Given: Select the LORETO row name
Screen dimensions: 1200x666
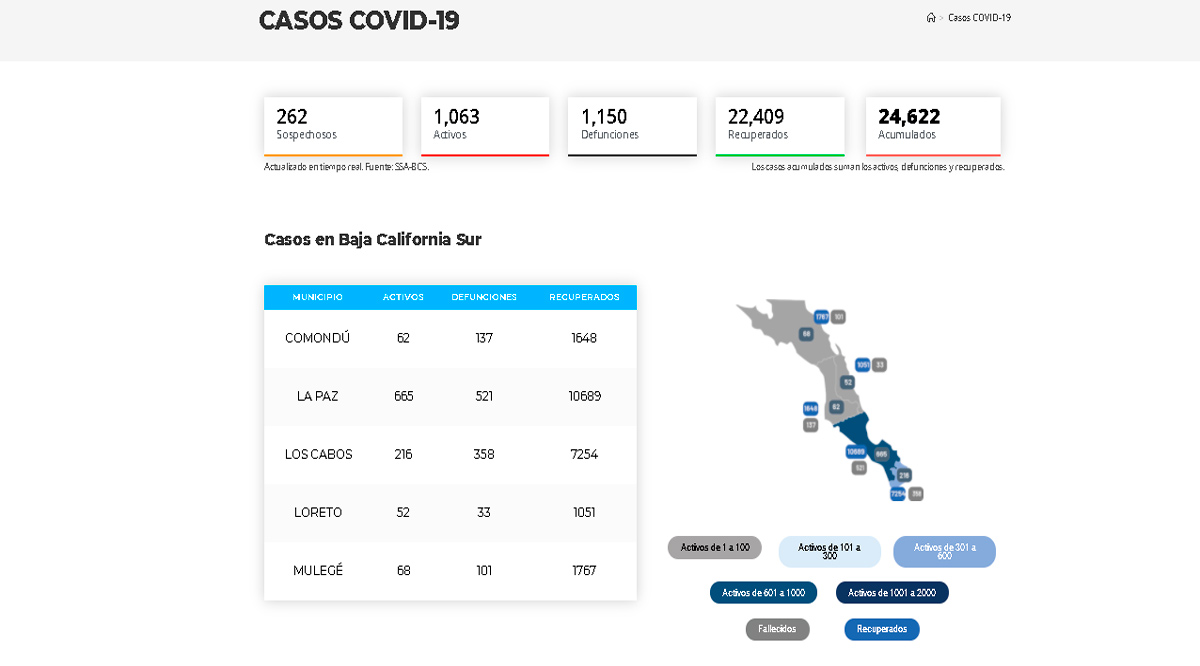Looking at the screenshot, I should click(318, 512).
